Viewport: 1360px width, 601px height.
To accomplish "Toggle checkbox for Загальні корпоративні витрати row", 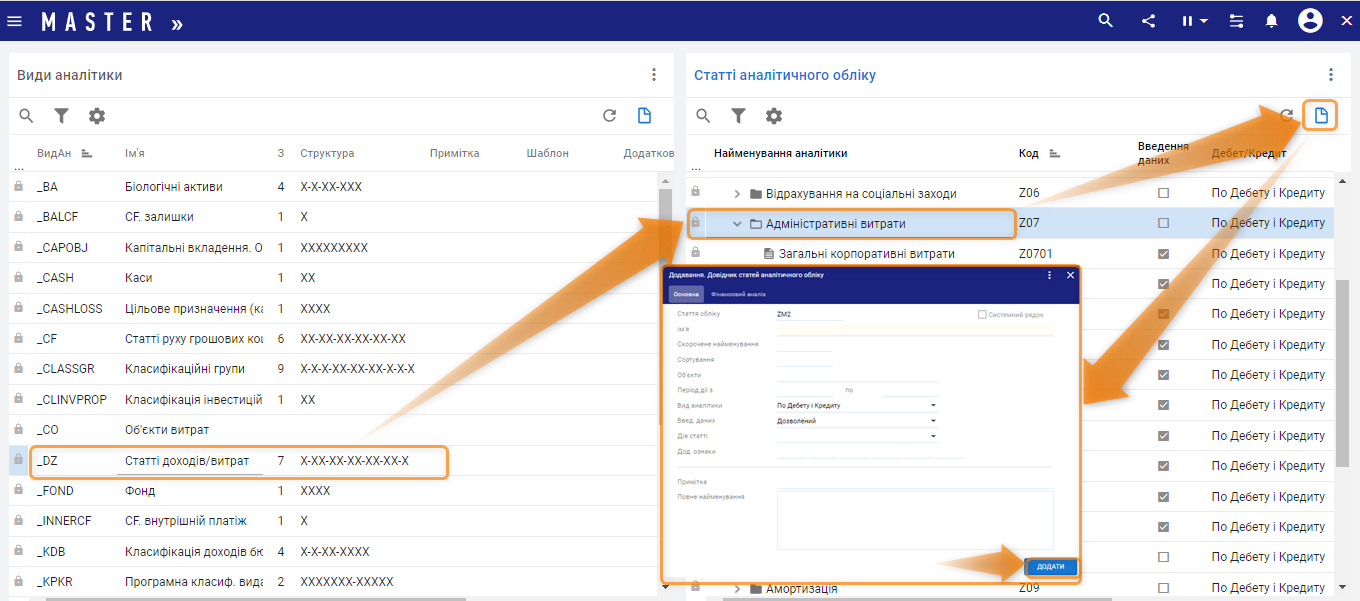I will 1163,254.
